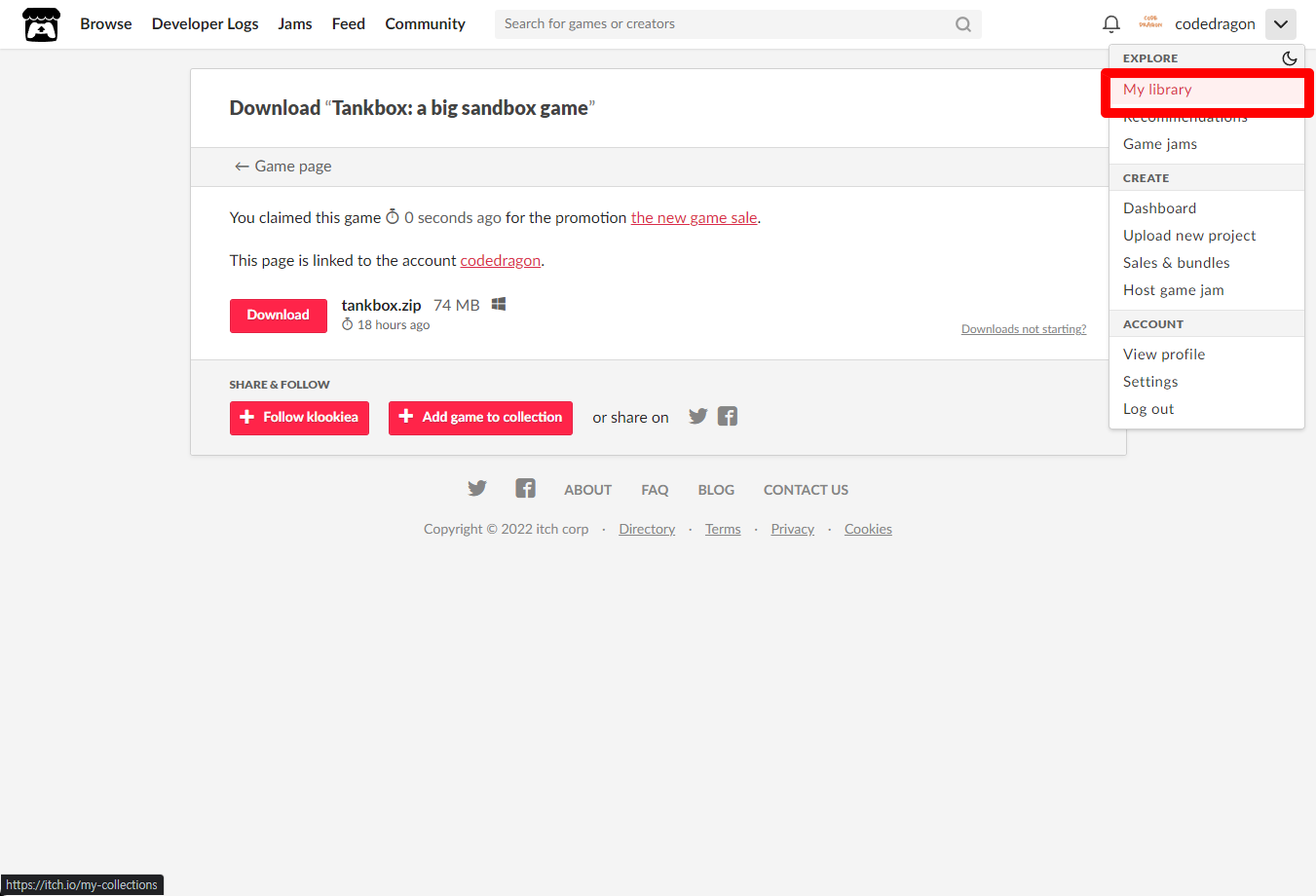Screen dimensions: 1316x896
Task: Click the codedragon account link in page
Action: click(x=500, y=261)
